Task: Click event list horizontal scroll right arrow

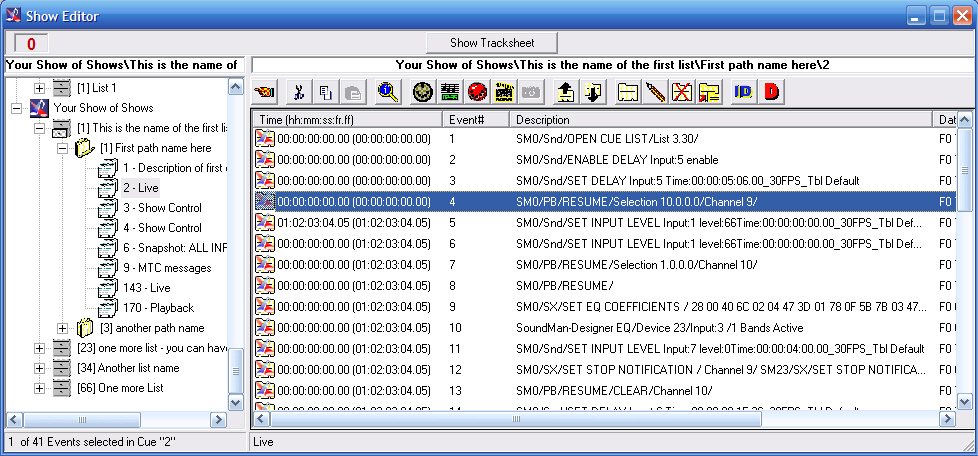Action: click(947, 419)
